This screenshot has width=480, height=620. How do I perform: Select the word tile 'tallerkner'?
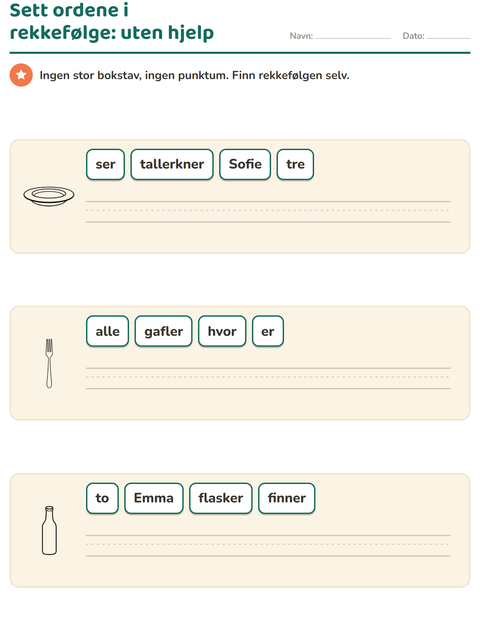tap(172, 164)
